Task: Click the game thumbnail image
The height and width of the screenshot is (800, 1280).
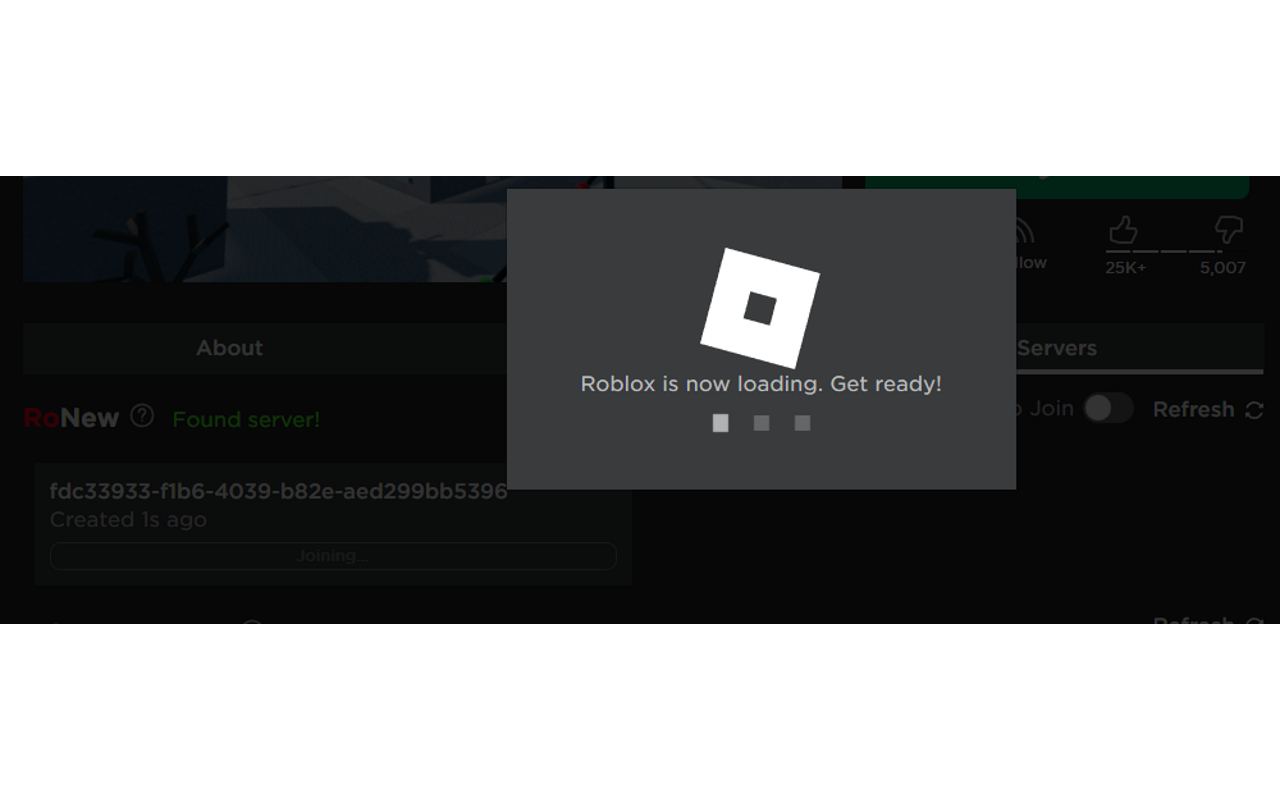Action: 265,229
